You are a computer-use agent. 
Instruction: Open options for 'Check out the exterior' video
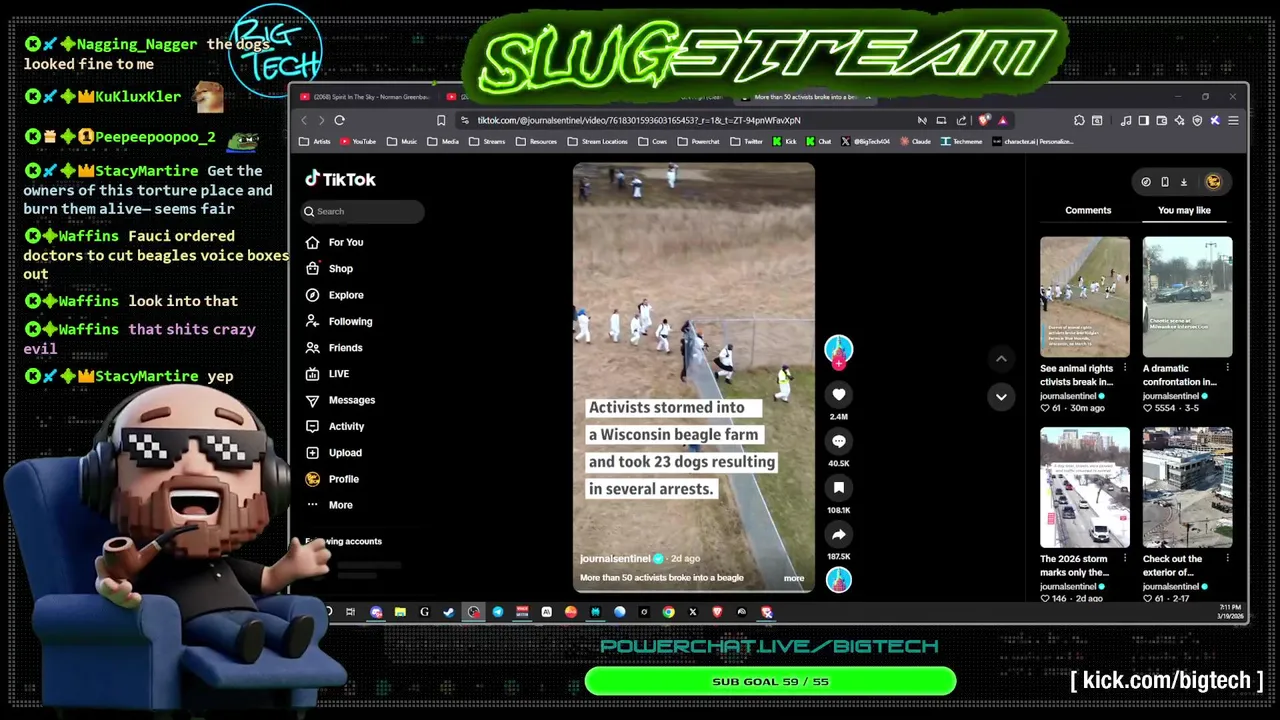[x=1228, y=559]
